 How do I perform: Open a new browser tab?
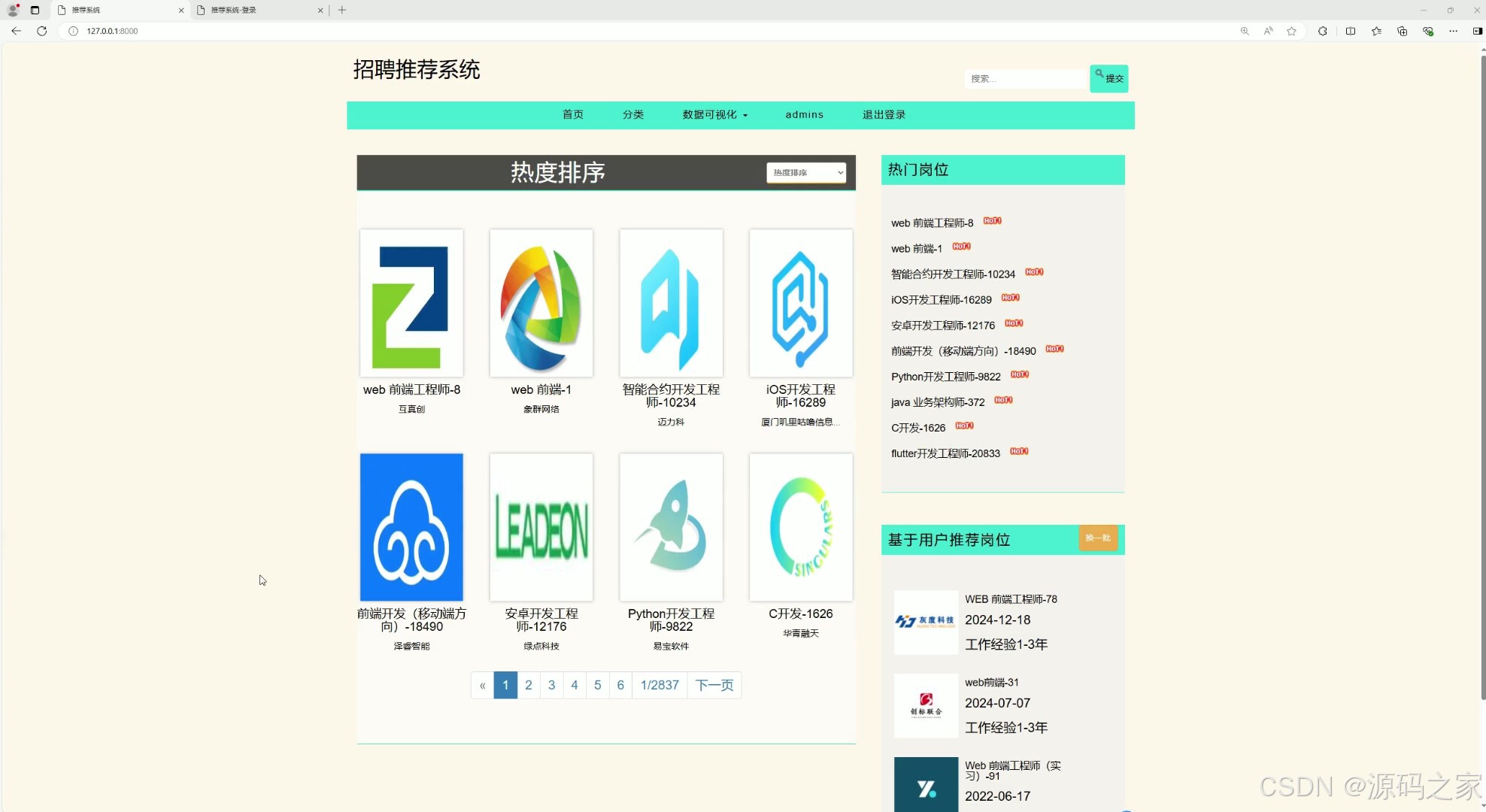click(x=342, y=10)
